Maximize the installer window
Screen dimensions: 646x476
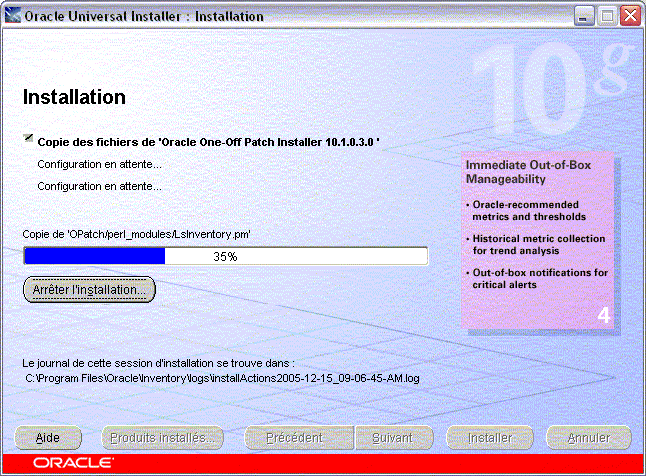click(x=608, y=16)
